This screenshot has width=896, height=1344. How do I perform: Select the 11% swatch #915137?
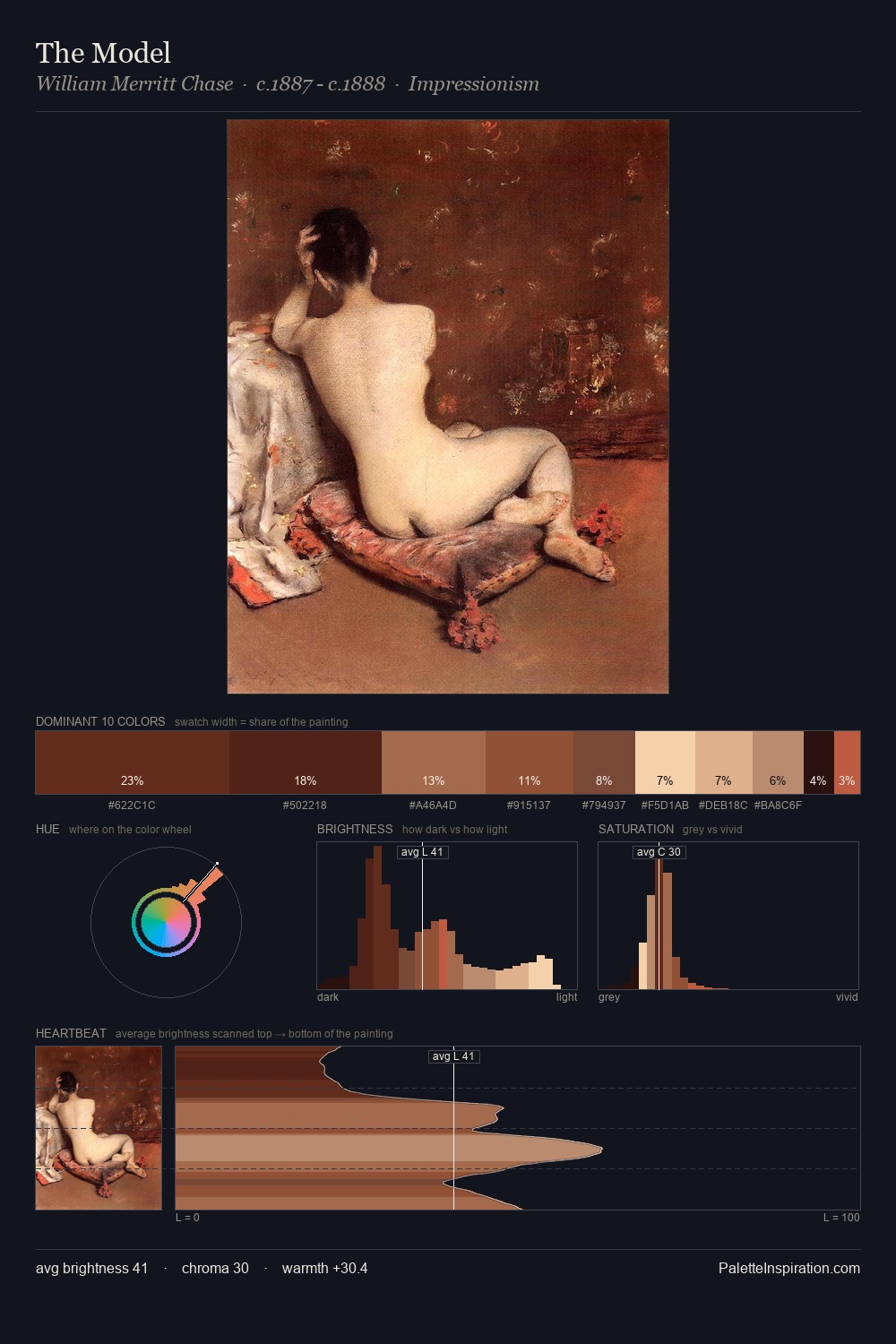tap(530, 762)
